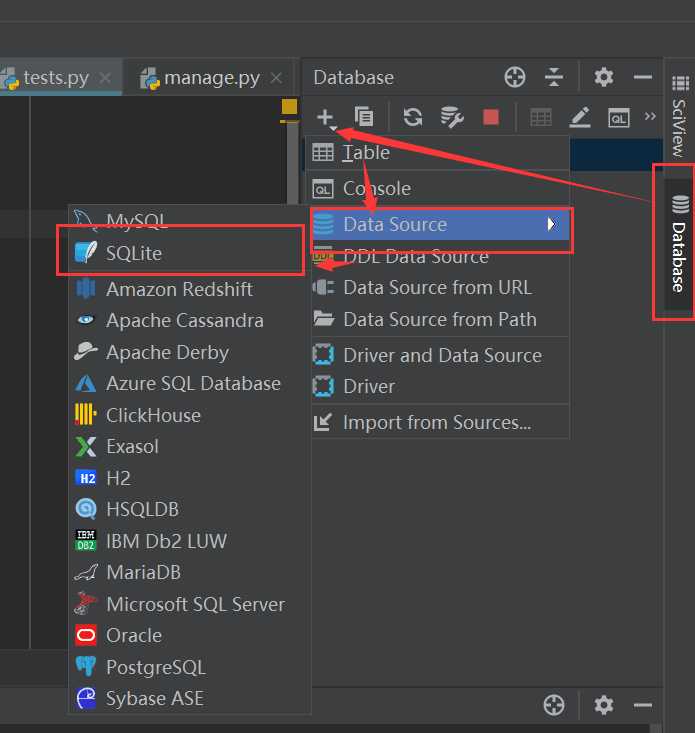695x733 pixels.
Task: Hide the Database panel with minus icon
Action: (x=643, y=77)
